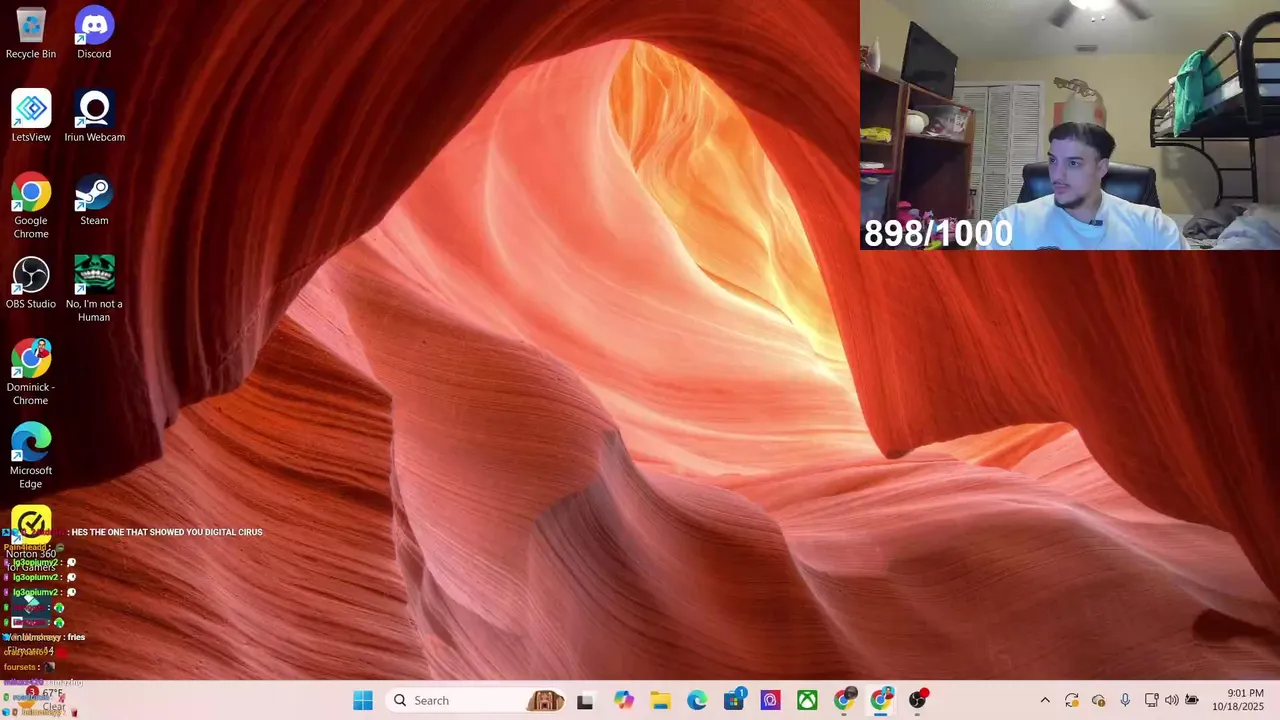Open the purple app icon beside Xbox
Viewport: 1280px width, 720px height.
coord(770,700)
